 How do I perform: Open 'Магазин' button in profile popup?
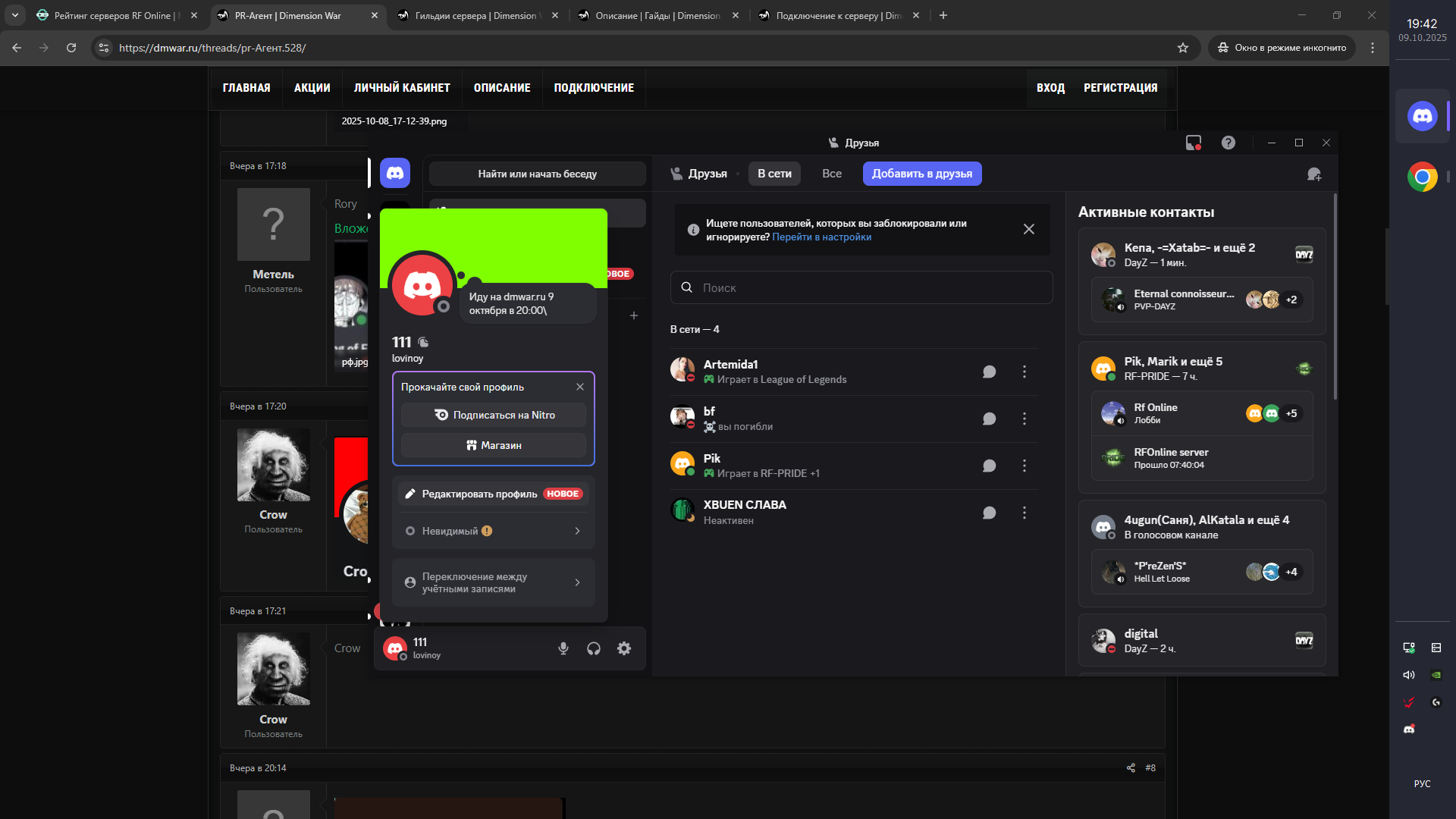coord(494,445)
